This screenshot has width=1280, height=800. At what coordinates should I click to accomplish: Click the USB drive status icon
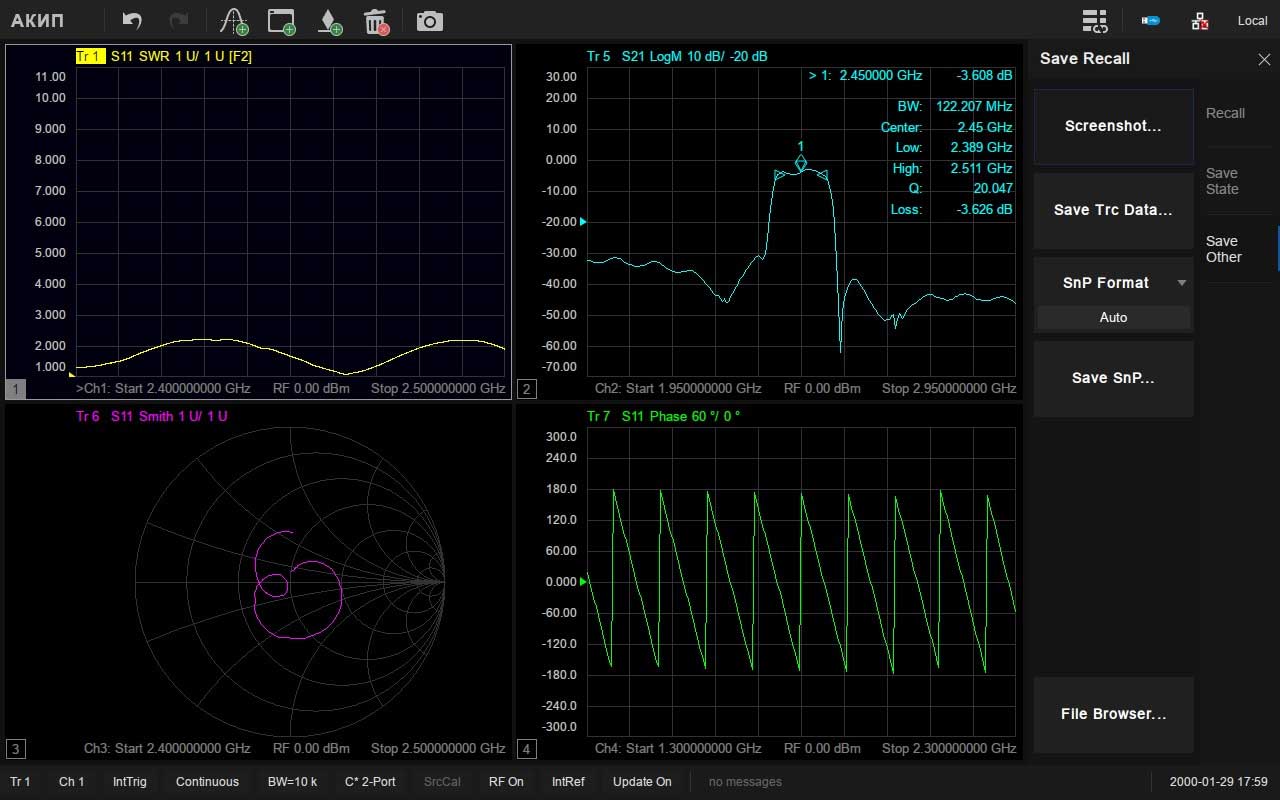pos(1151,21)
